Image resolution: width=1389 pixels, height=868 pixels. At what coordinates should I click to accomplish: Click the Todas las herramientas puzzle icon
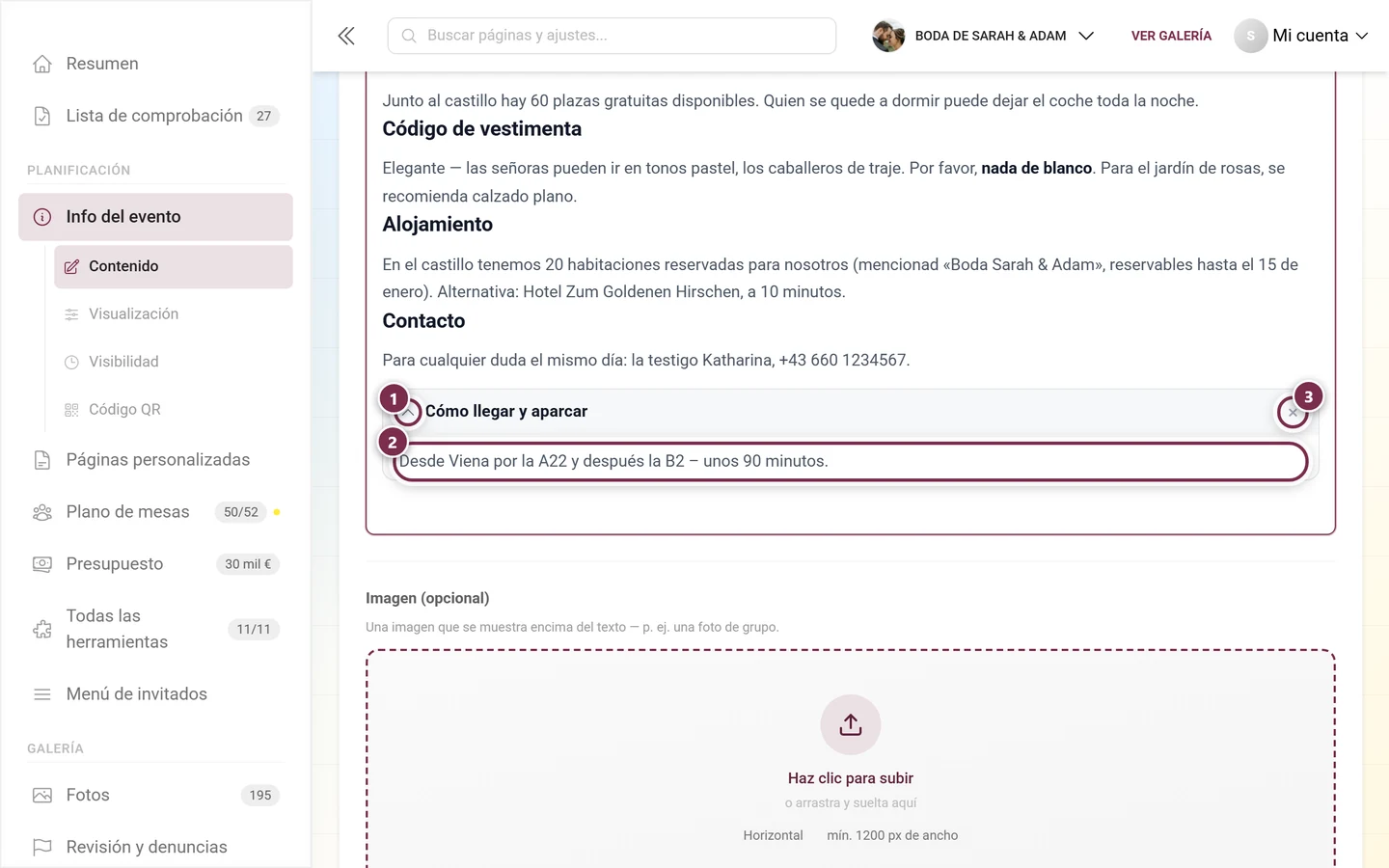[42, 630]
